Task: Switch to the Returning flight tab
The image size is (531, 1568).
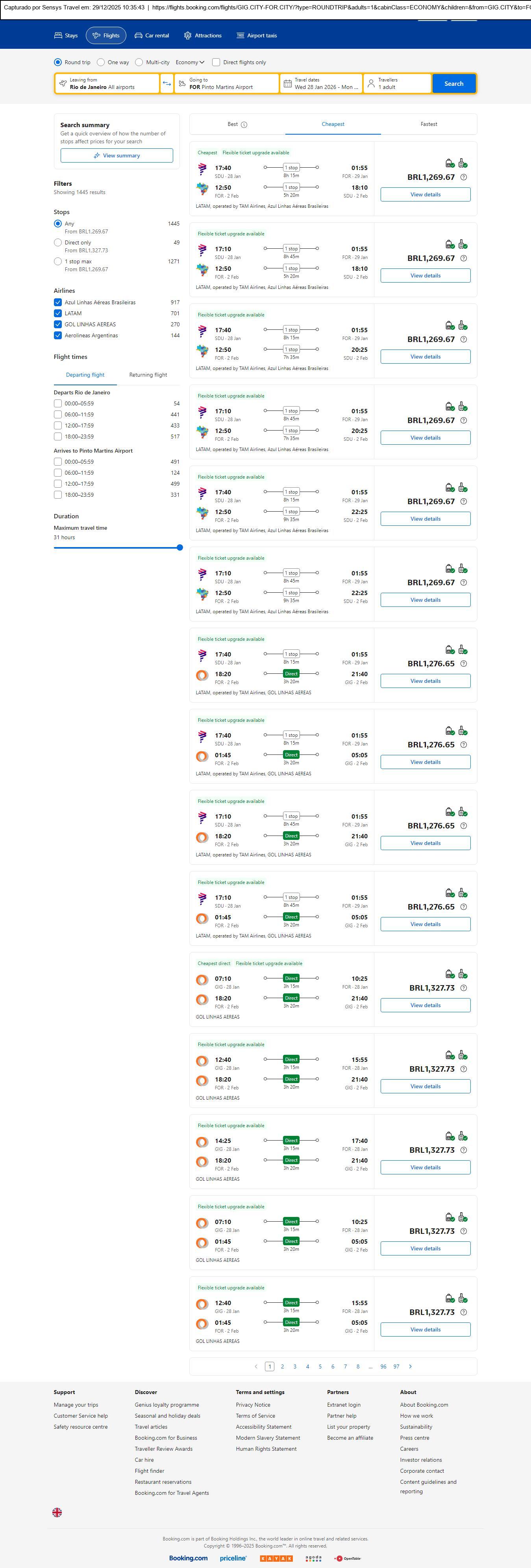Action: [148, 375]
